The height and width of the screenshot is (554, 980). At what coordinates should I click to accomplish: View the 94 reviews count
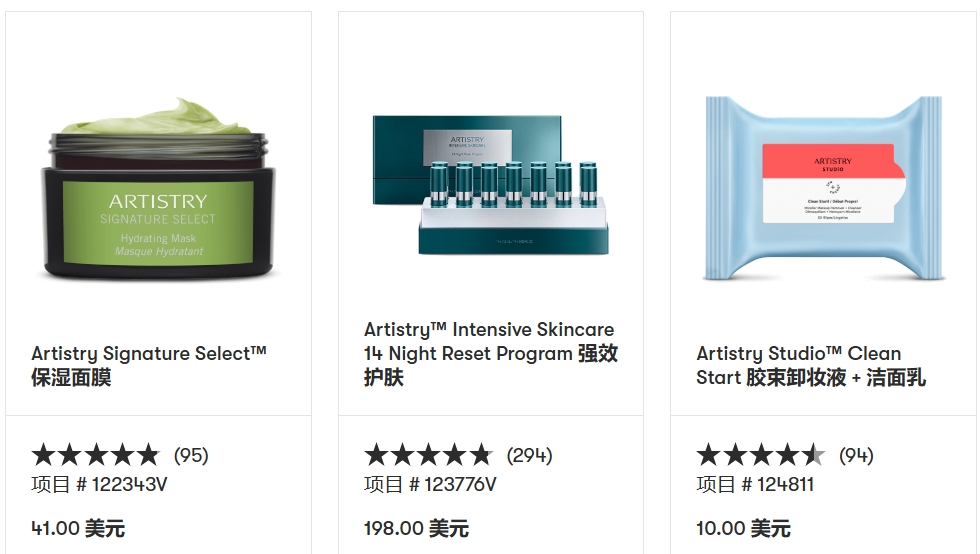tap(856, 455)
